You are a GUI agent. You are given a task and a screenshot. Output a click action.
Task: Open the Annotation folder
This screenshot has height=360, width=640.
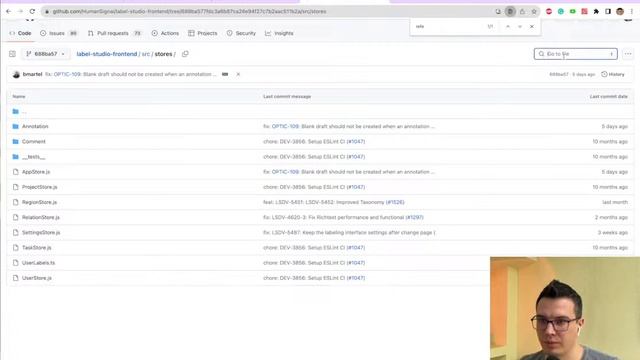point(35,127)
